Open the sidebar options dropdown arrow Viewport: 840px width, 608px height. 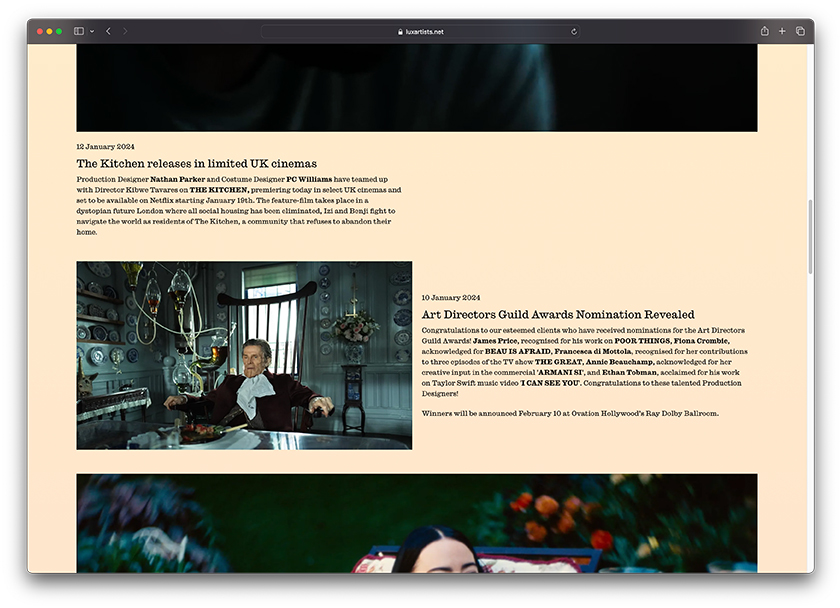click(x=92, y=31)
